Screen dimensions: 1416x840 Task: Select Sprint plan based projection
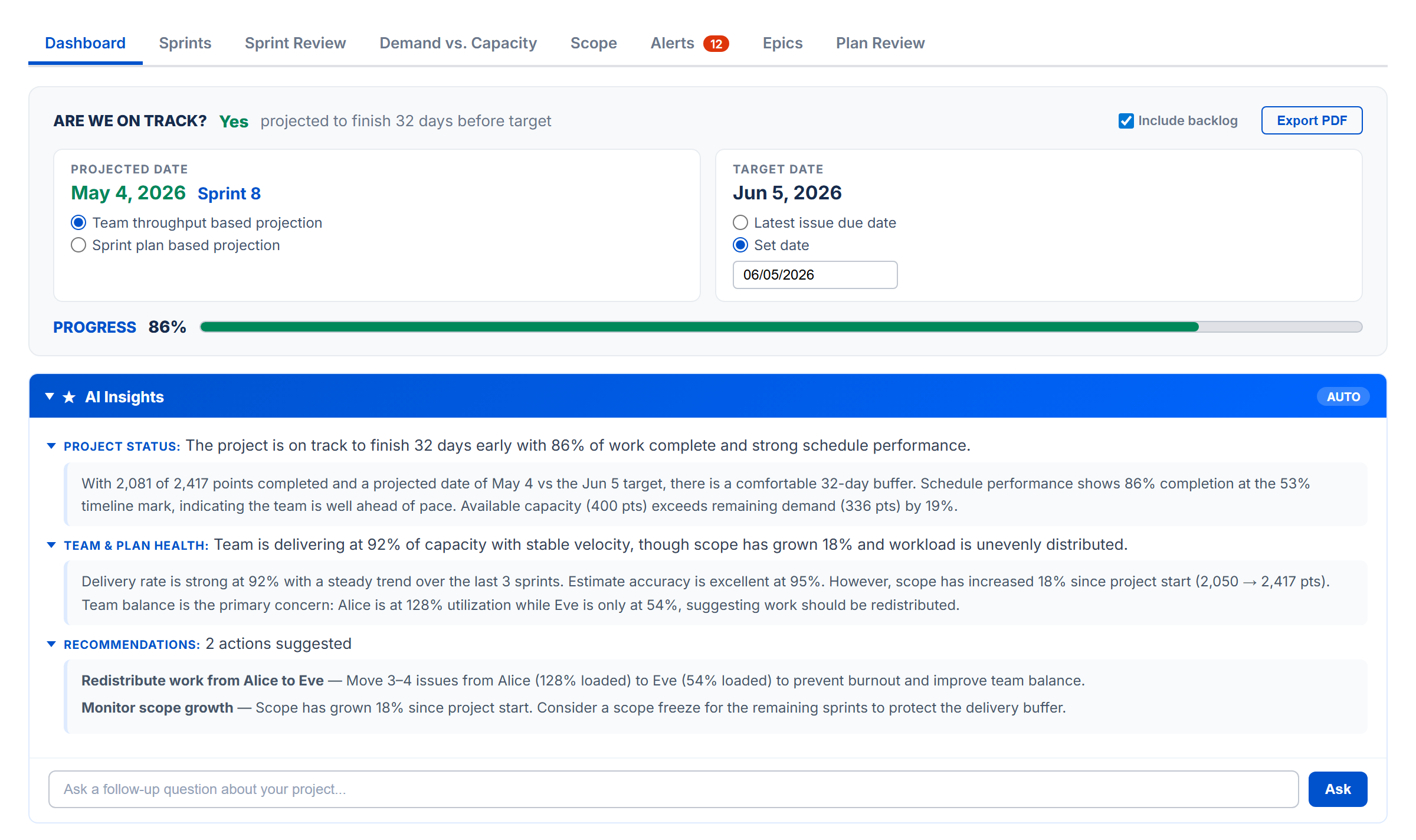pyautogui.click(x=78, y=245)
